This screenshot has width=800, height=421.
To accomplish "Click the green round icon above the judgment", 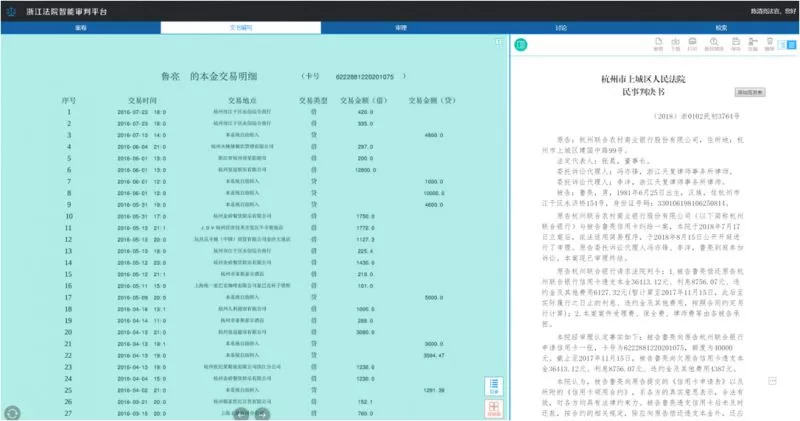I will pos(520,45).
